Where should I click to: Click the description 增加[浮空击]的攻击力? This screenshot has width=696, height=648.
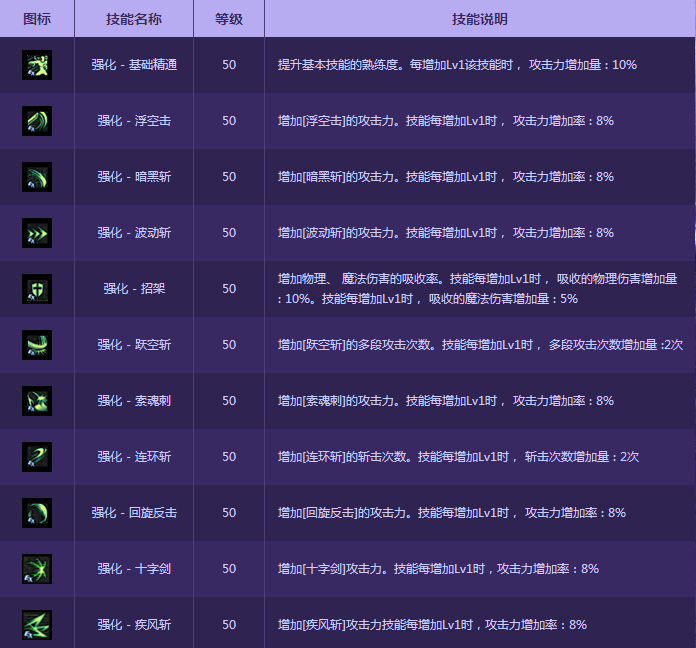coord(446,121)
